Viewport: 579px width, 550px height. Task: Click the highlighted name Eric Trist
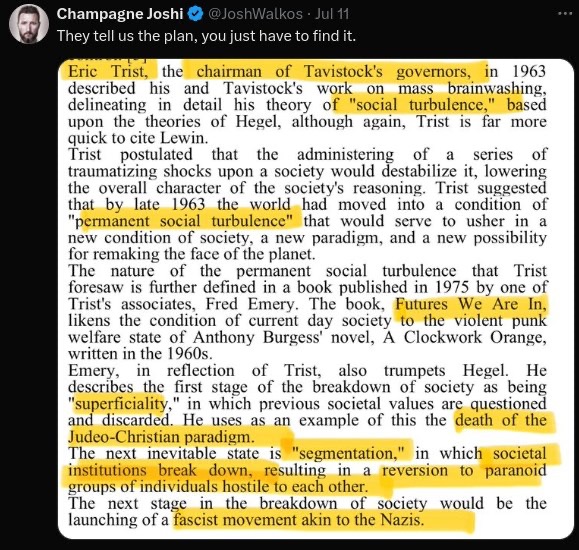pyautogui.click(x=108, y=71)
